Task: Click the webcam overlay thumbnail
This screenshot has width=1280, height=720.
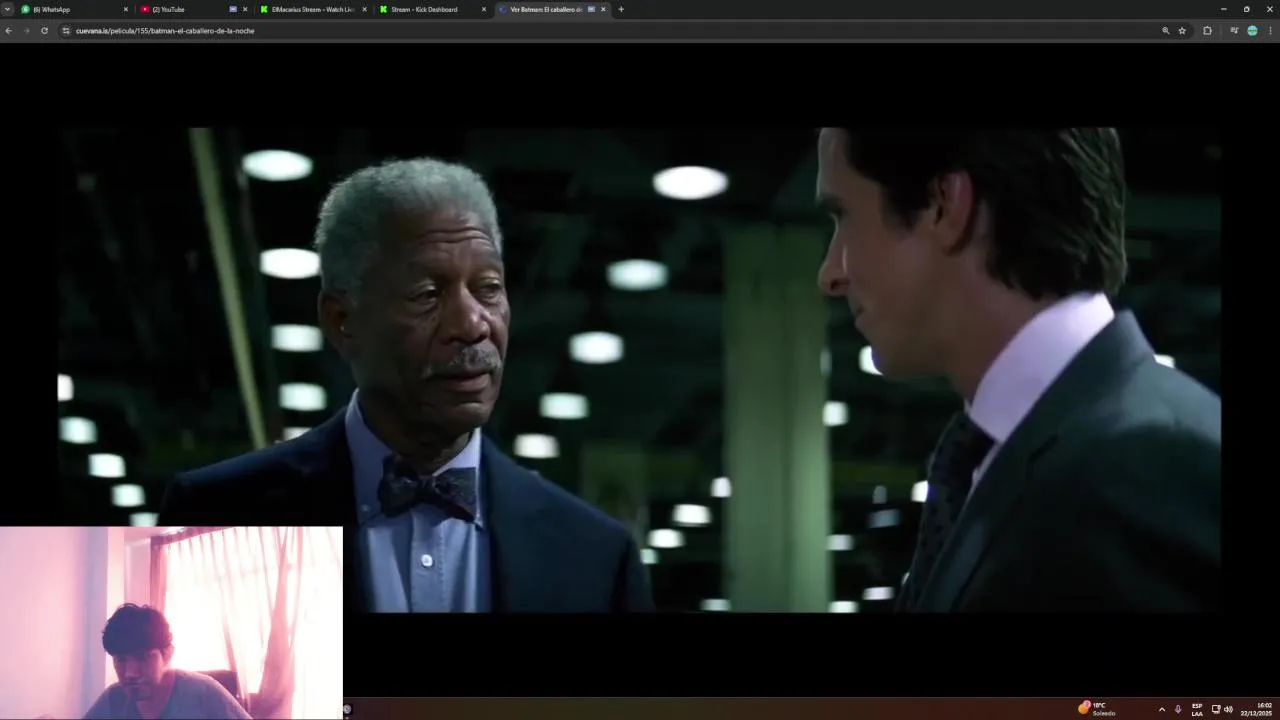Action: click(x=171, y=623)
